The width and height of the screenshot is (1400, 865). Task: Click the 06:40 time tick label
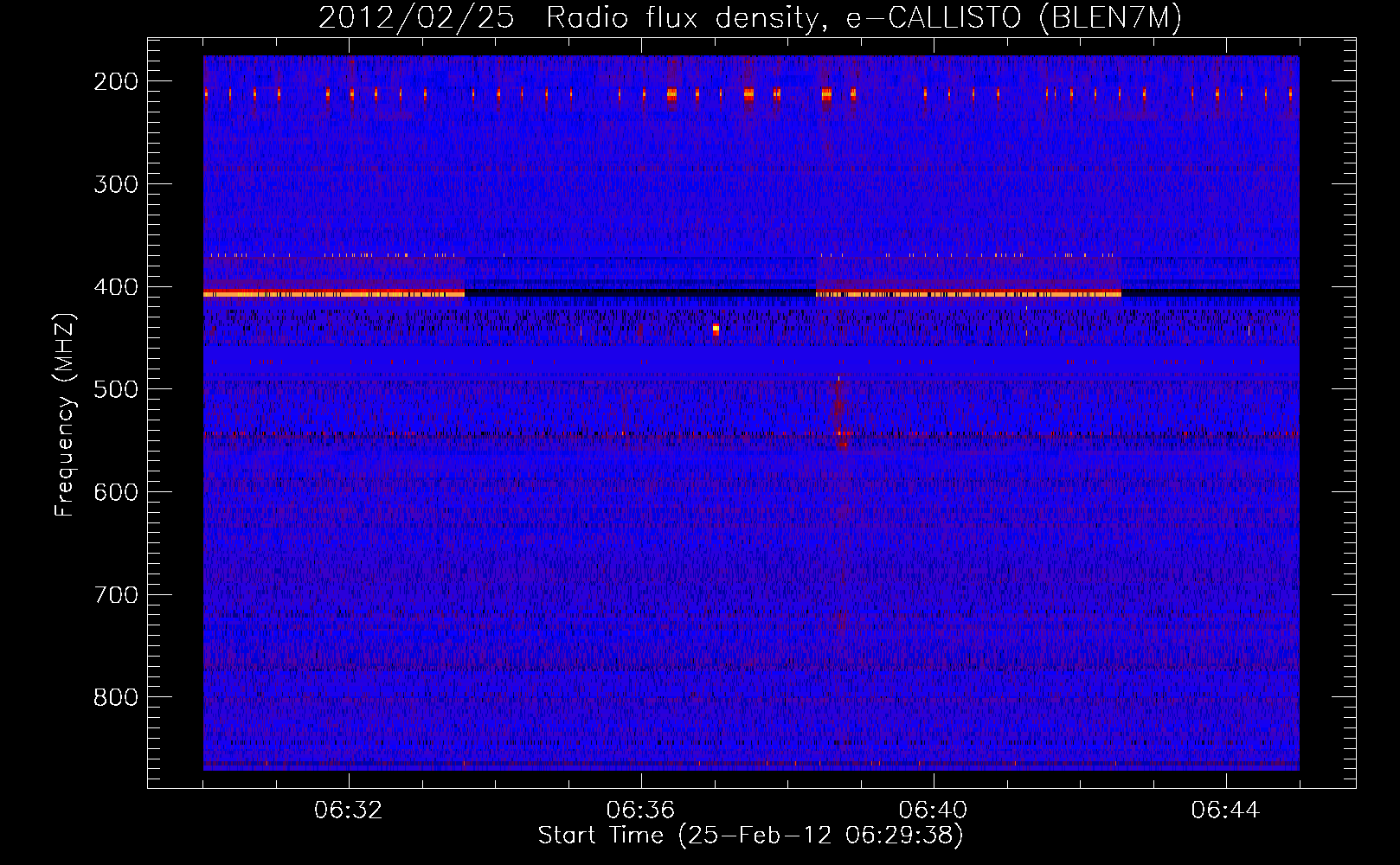(934, 811)
